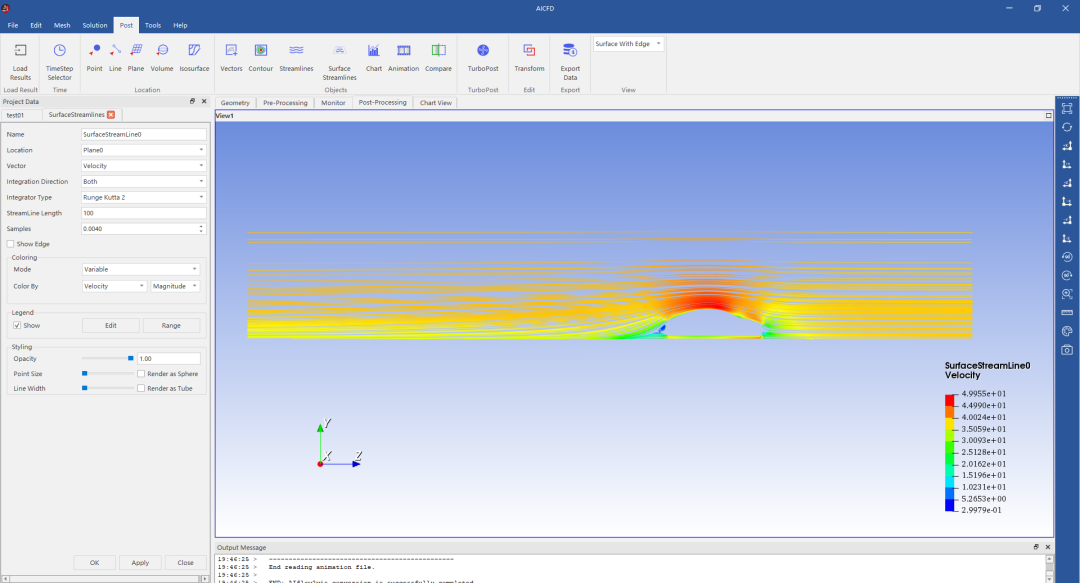Screen dimensions: 1080x583
Task: Select the Point location tool
Action: click(x=94, y=58)
